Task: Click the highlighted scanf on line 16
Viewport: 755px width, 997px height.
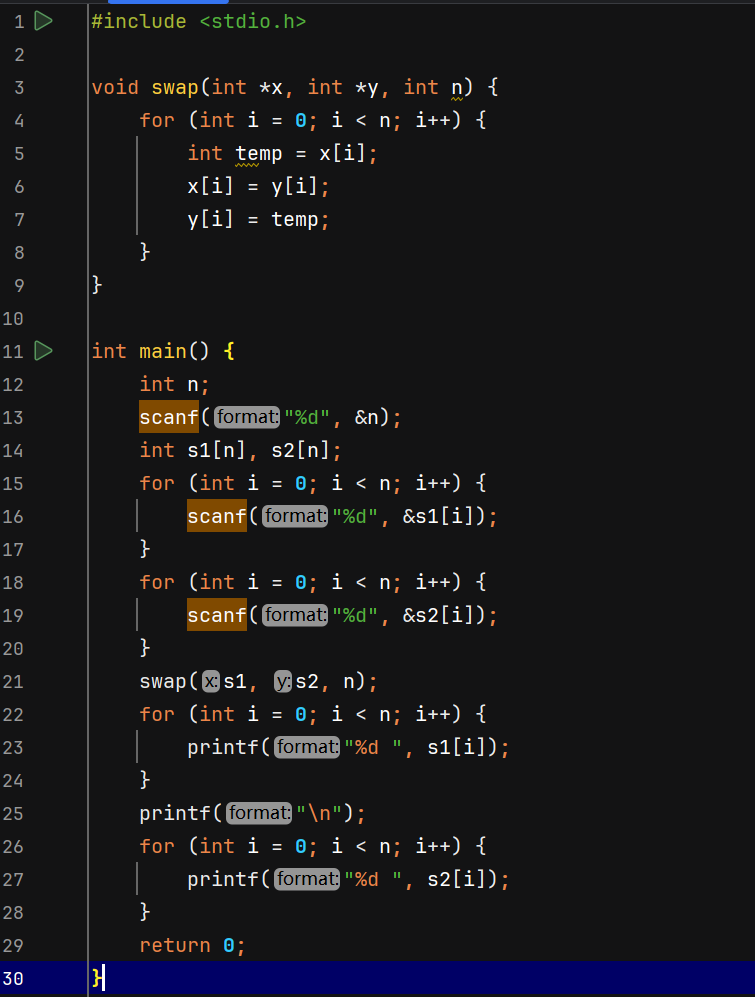Action: click(x=217, y=516)
